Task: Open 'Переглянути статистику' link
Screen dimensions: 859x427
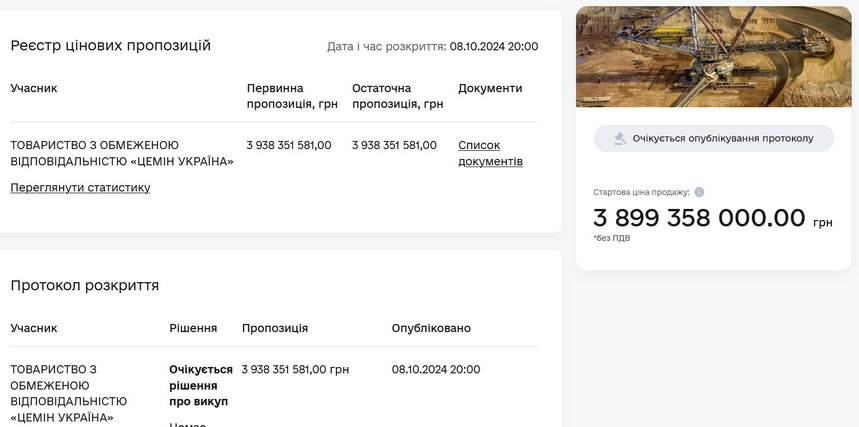Action: click(x=80, y=187)
